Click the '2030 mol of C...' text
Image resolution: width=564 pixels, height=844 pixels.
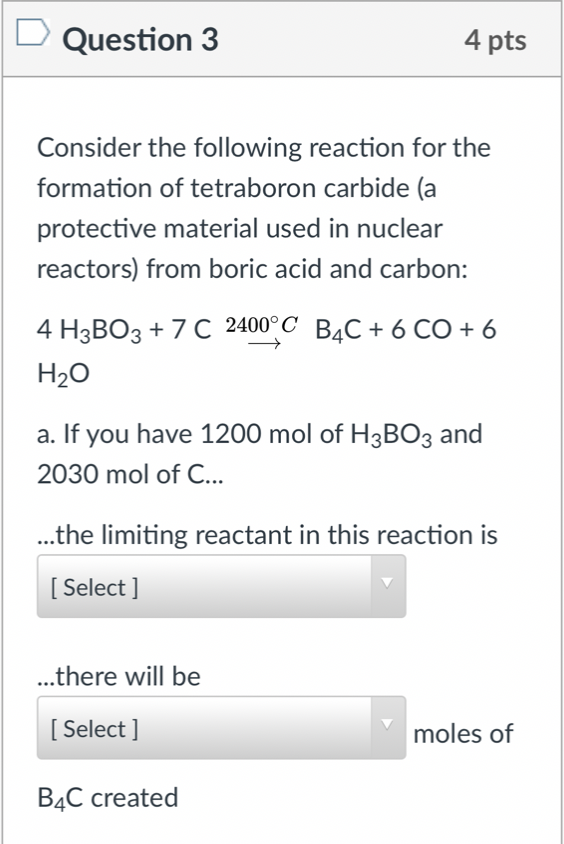tap(130, 474)
